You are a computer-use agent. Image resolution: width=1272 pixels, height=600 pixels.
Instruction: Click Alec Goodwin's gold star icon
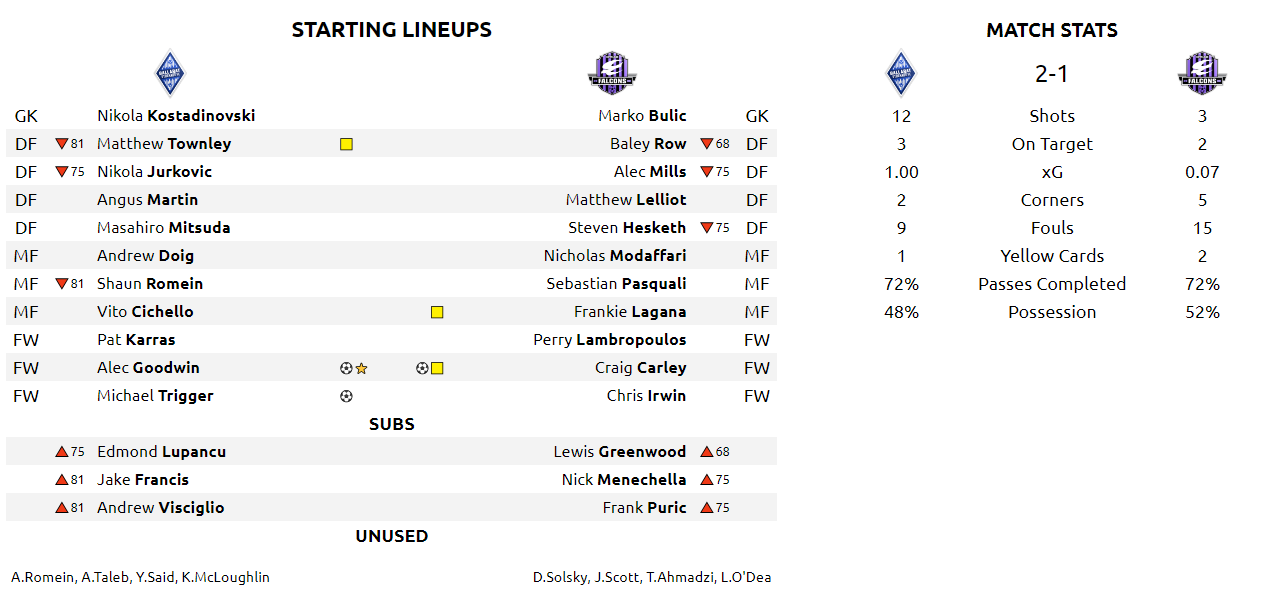click(x=362, y=368)
